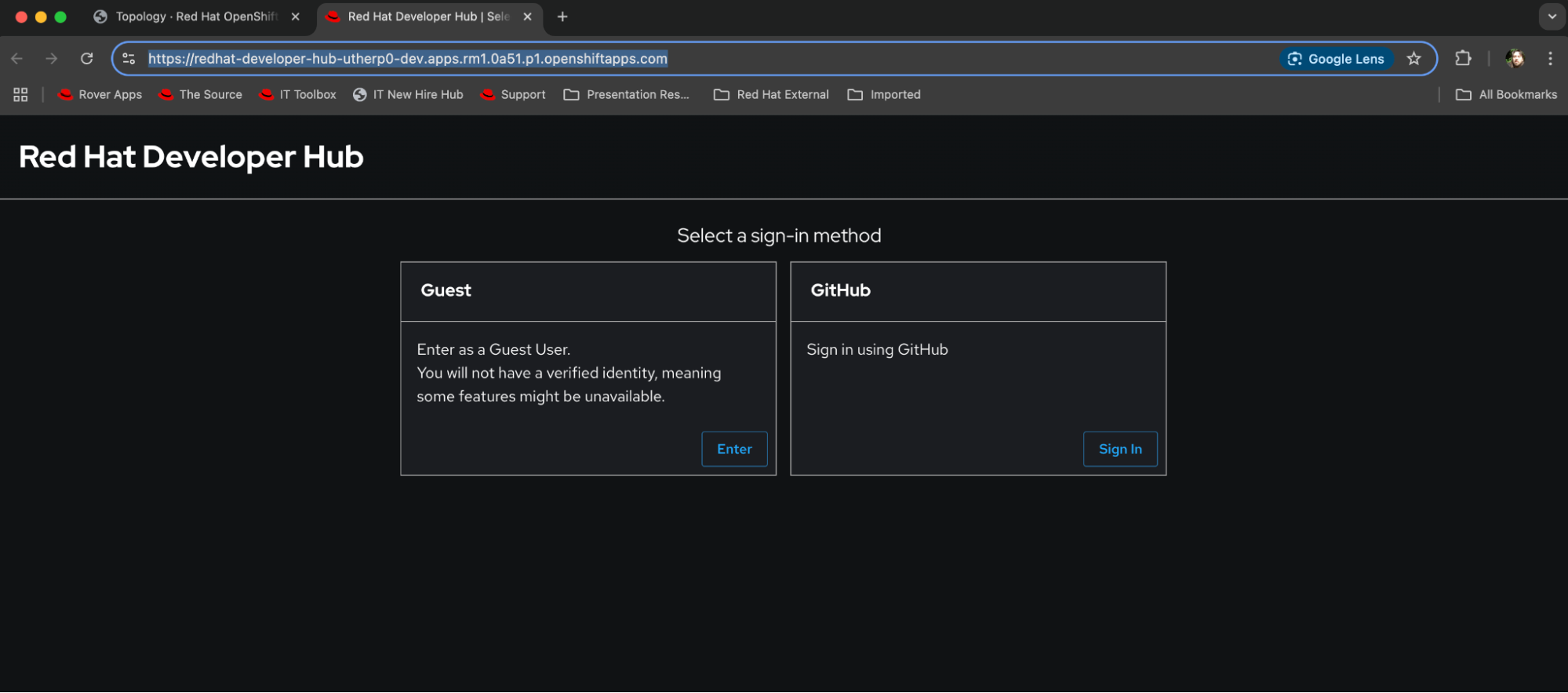The height and width of the screenshot is (693, 1568).
Task: Switch to the Topology Red Hat OpenShift tab
Action: [x=188, y=16]
